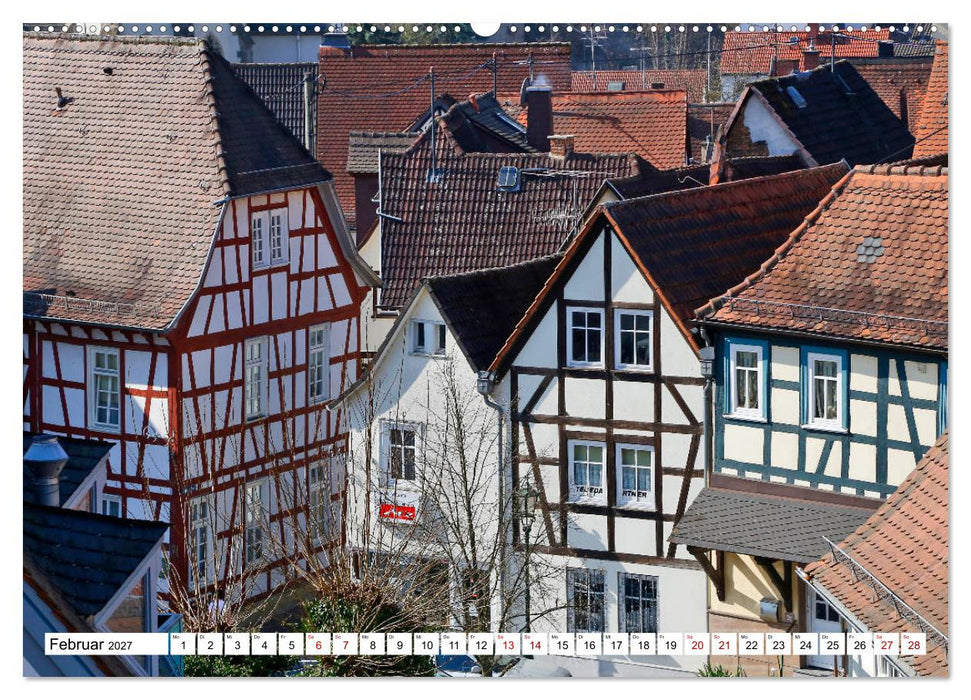Pick day 9 (Di) in the calendar
Screen dimensions: 971x700
(399, 644)
